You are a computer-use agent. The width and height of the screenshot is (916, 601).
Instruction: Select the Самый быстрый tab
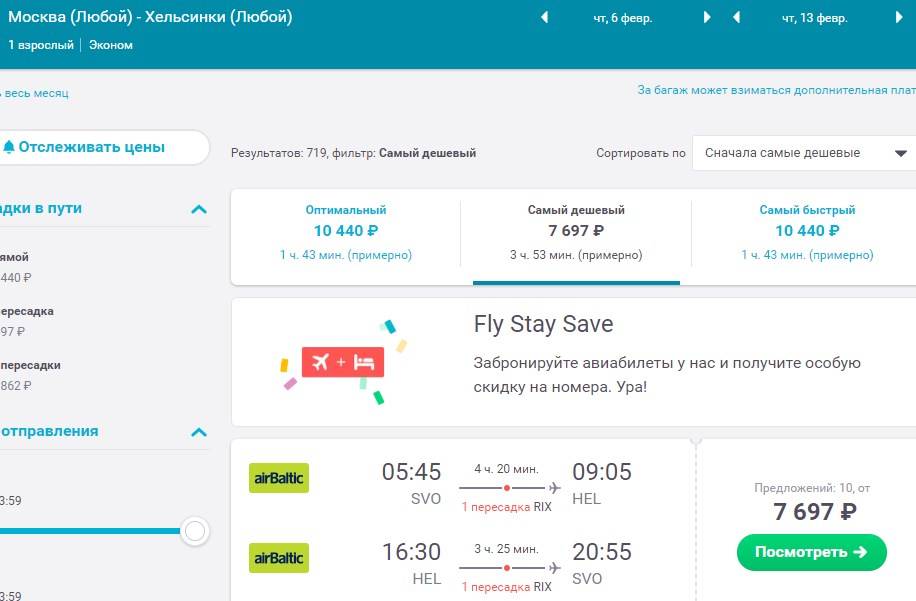coord(807,232)
